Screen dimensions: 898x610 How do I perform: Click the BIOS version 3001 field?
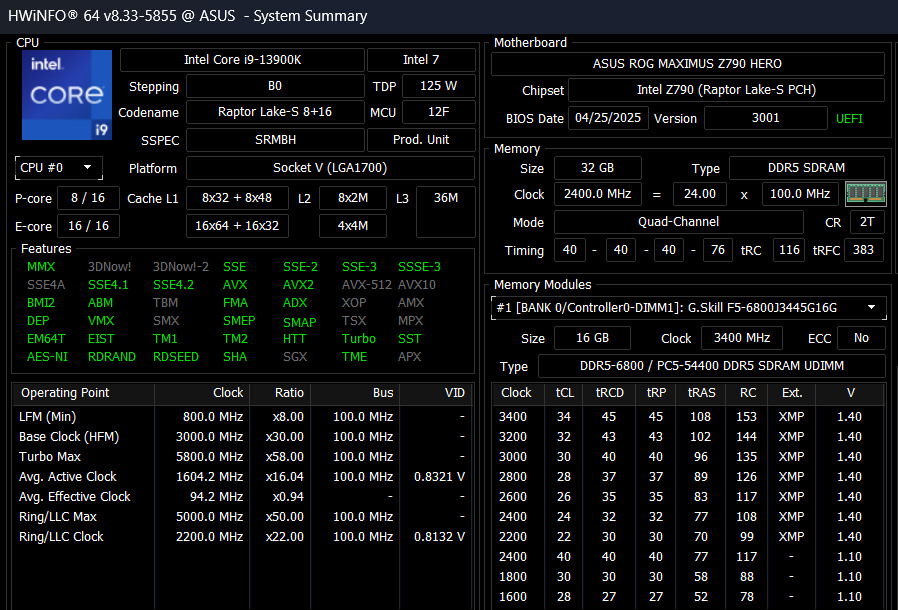tap(766, 118)
